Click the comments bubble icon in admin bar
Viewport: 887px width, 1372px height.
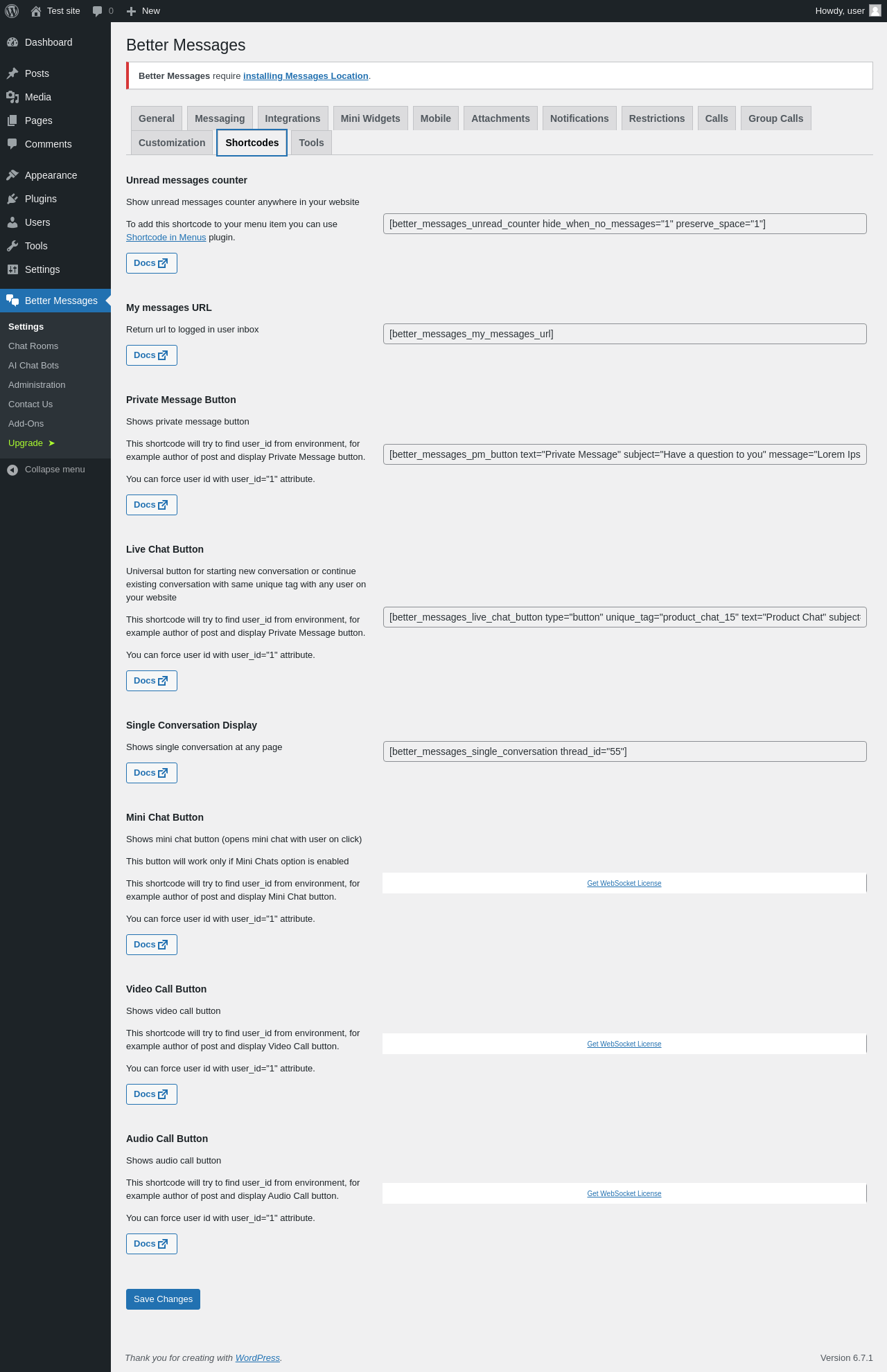point(98,11)
